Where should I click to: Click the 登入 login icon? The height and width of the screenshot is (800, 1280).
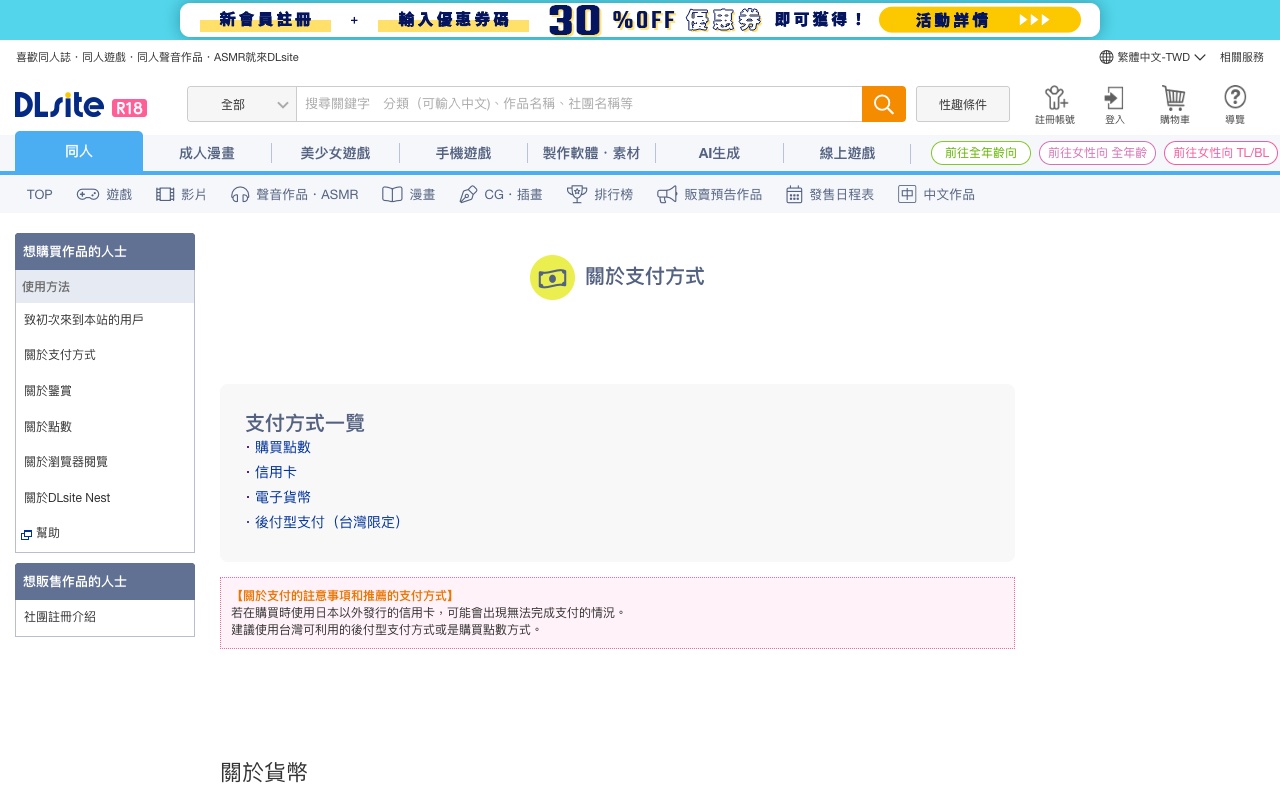[1114, 105]
